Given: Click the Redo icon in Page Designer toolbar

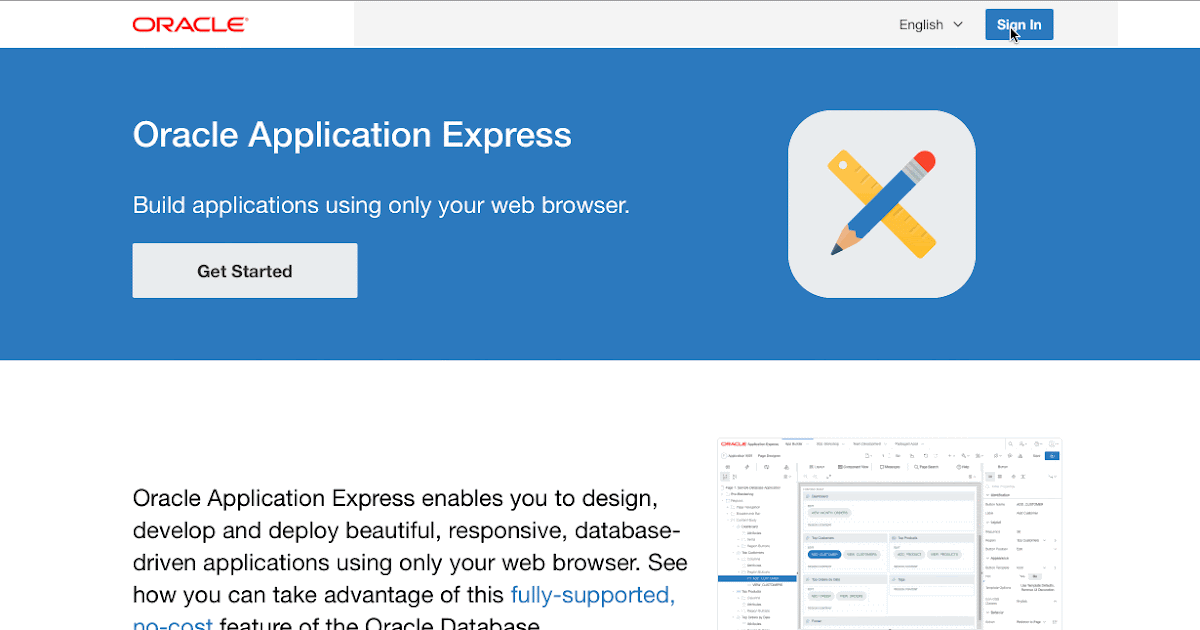Looking at the screenshot, I should click(x=936, y=455).
